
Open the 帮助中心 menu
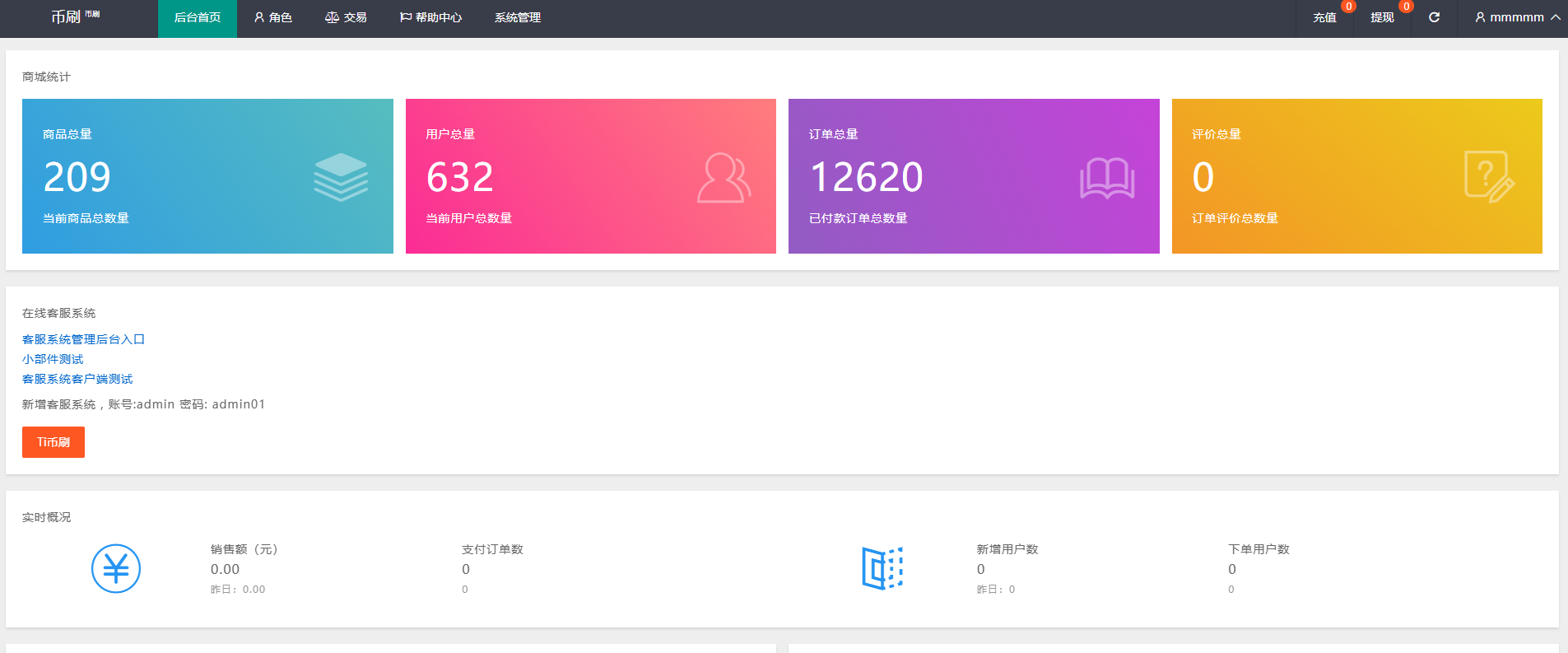point(430,17)
